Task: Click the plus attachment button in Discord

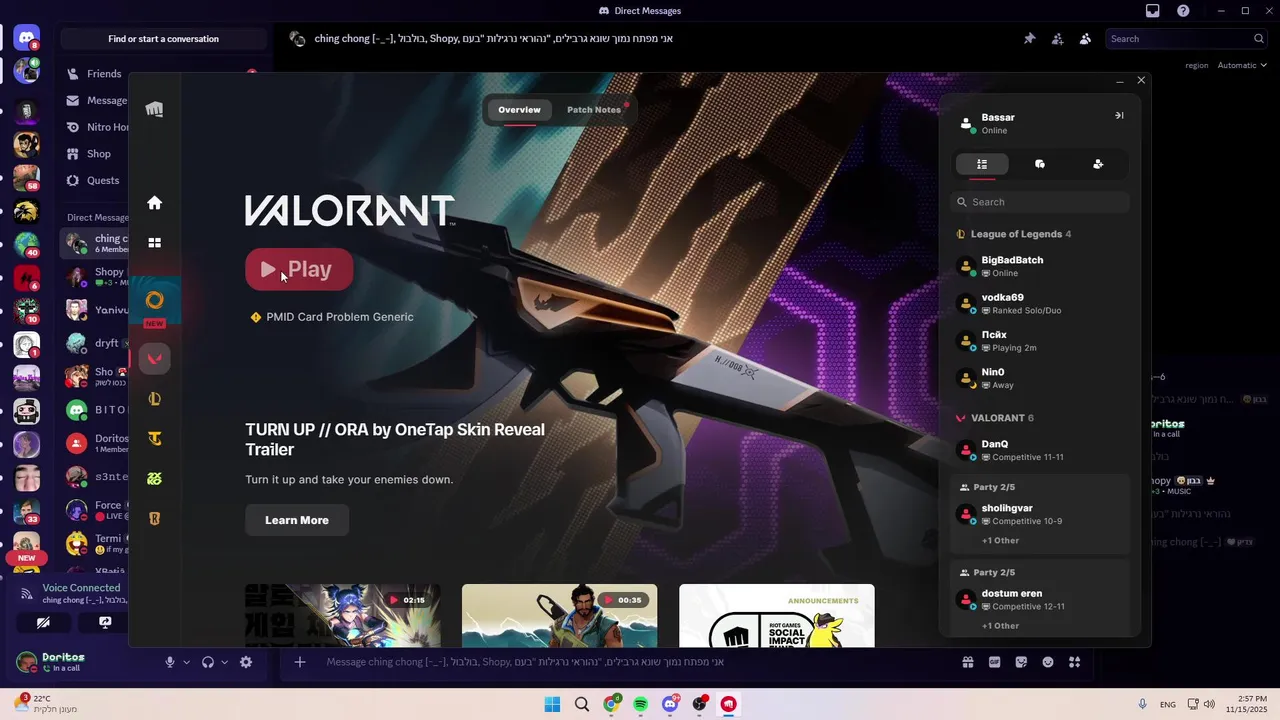Action: pyautogui.click(x=299, y=662)
